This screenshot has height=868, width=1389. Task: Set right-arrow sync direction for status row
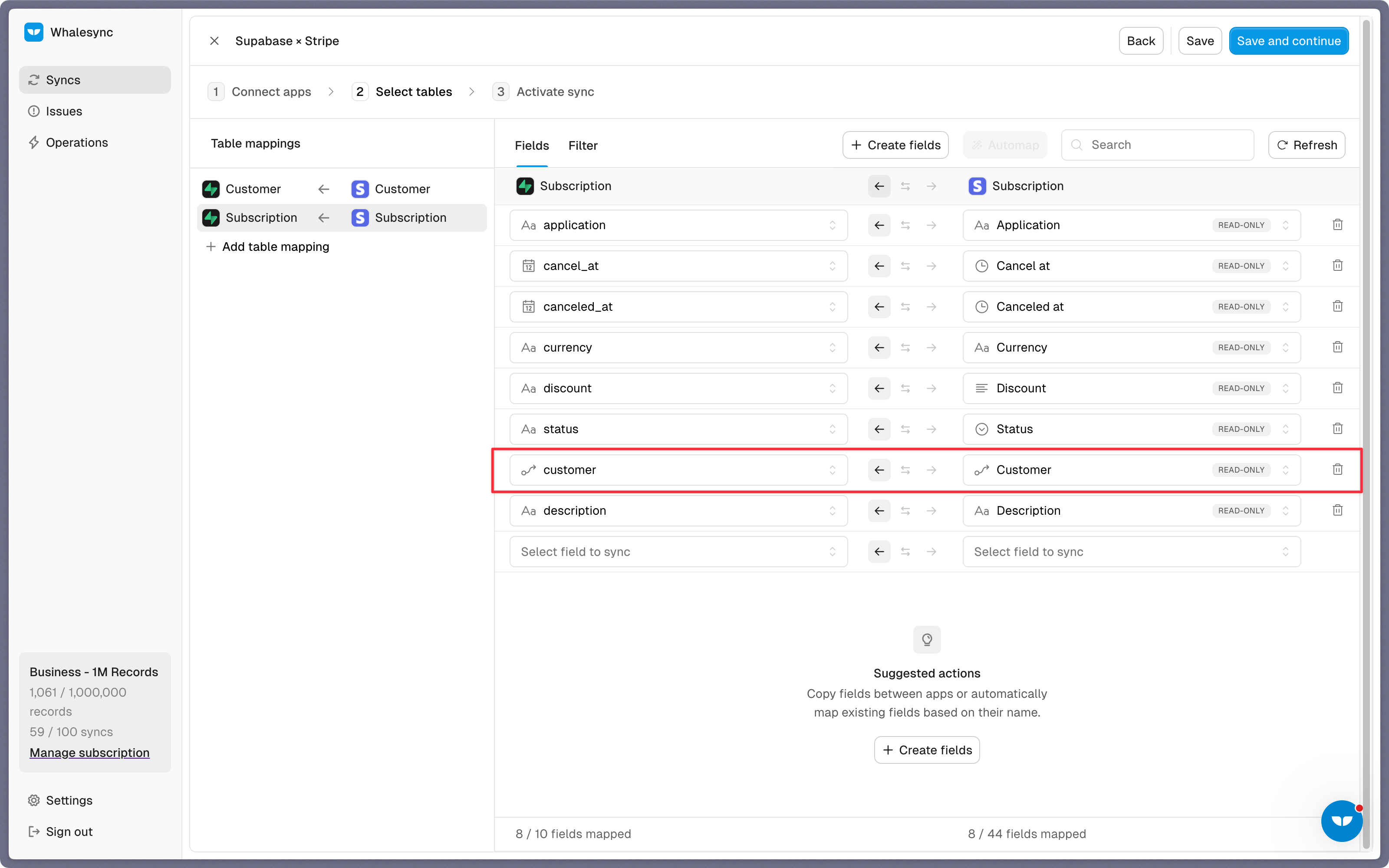pos(931,429)
